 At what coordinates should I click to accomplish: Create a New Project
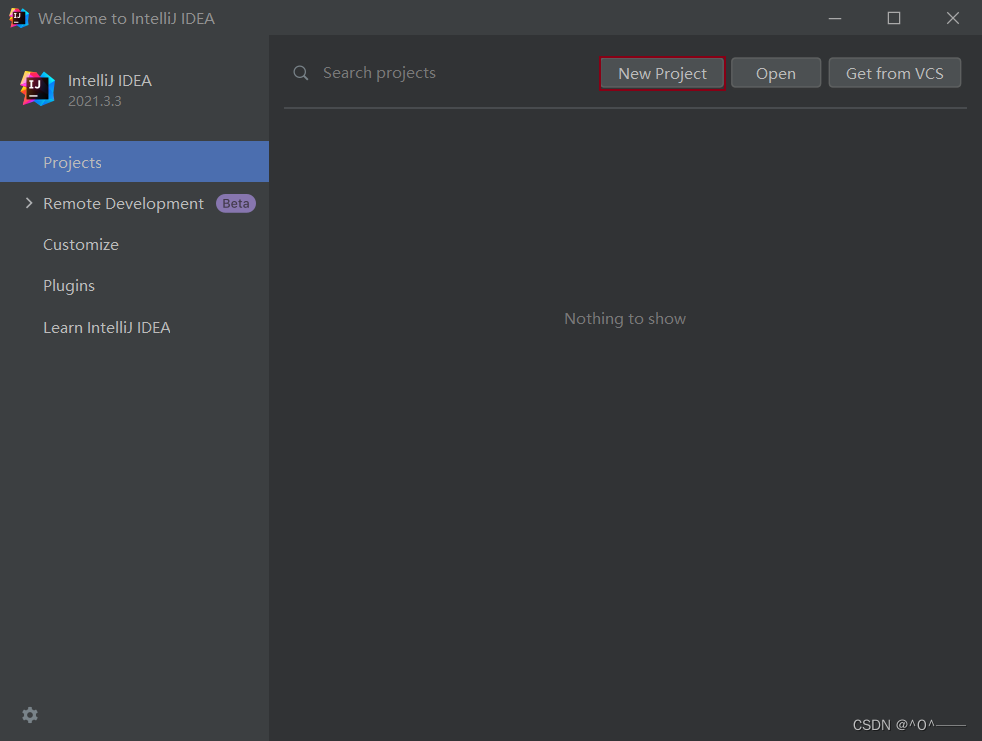tap(662, 73)
